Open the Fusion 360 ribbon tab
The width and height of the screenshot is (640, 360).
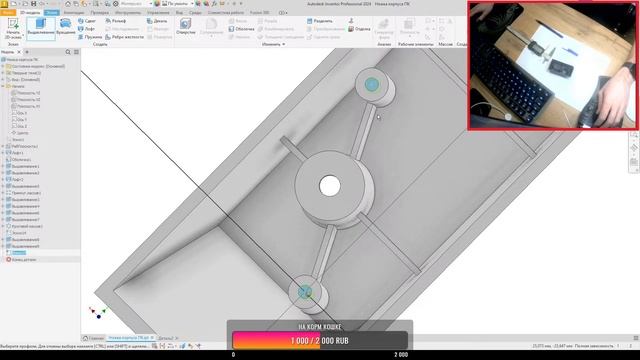260,13
